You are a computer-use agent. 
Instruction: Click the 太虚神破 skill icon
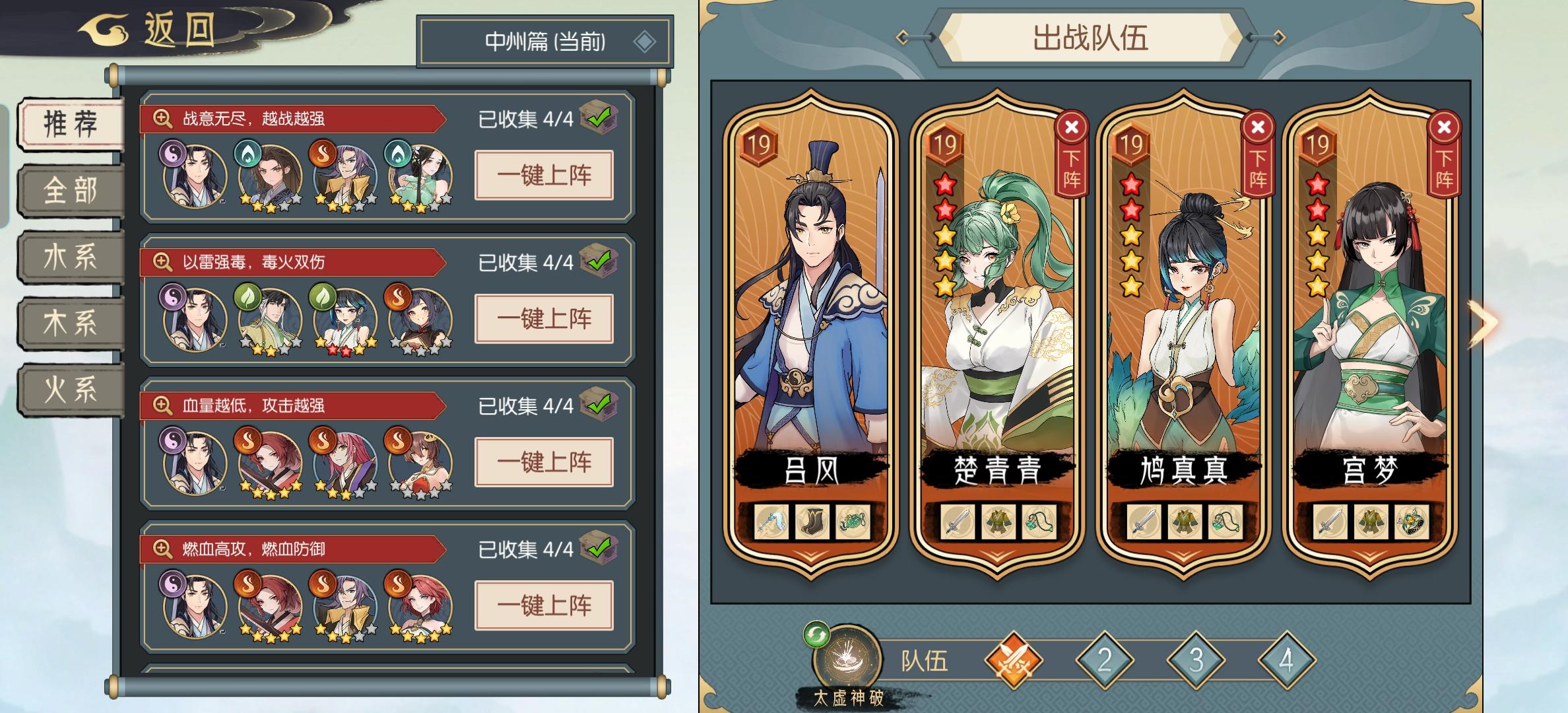847,660
